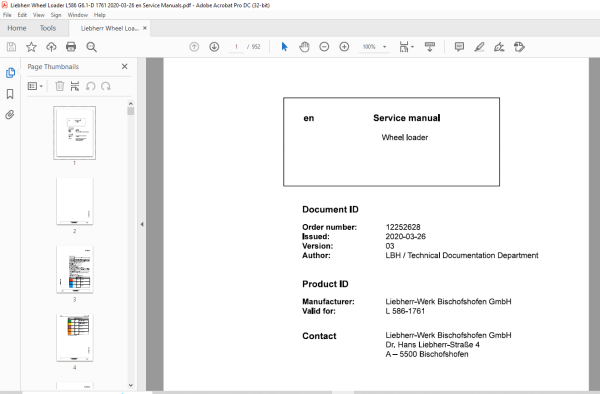Switch to the Tools tab
The image size is (600, 394).
(48, 28)
